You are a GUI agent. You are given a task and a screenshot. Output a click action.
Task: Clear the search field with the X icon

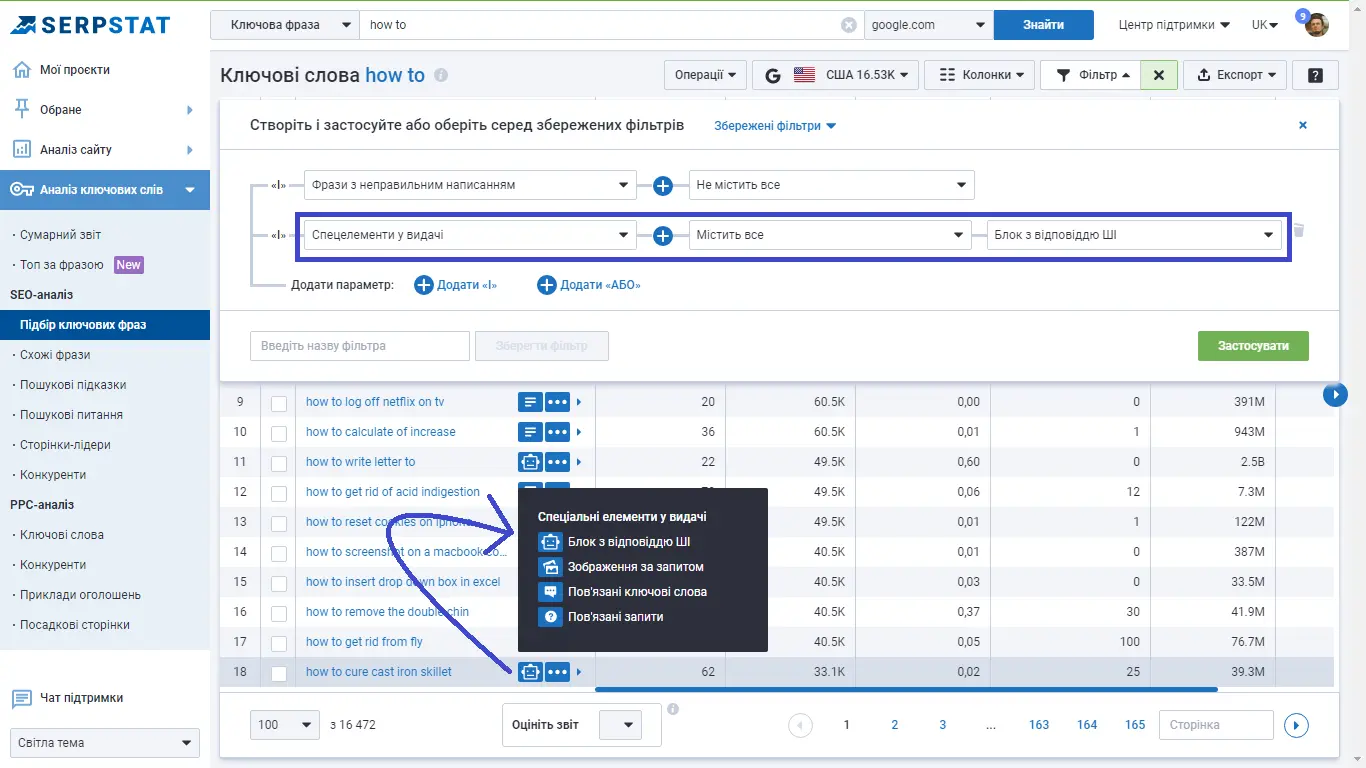coord(849,25)
